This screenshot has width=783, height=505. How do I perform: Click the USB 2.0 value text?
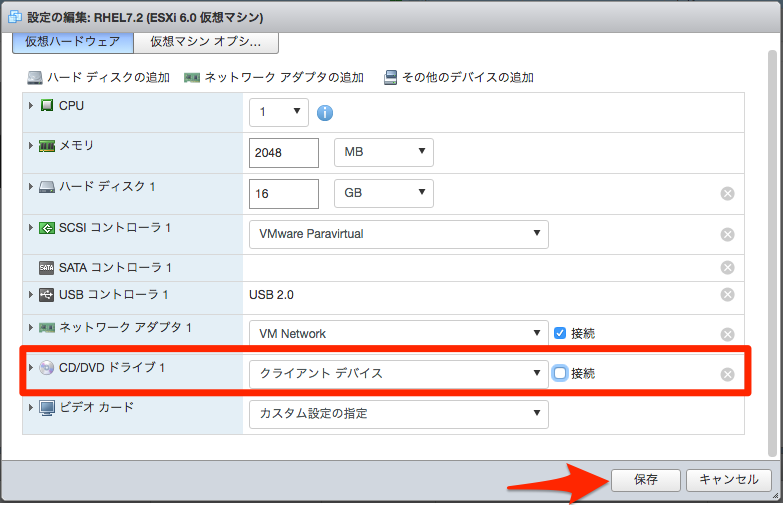271,295
